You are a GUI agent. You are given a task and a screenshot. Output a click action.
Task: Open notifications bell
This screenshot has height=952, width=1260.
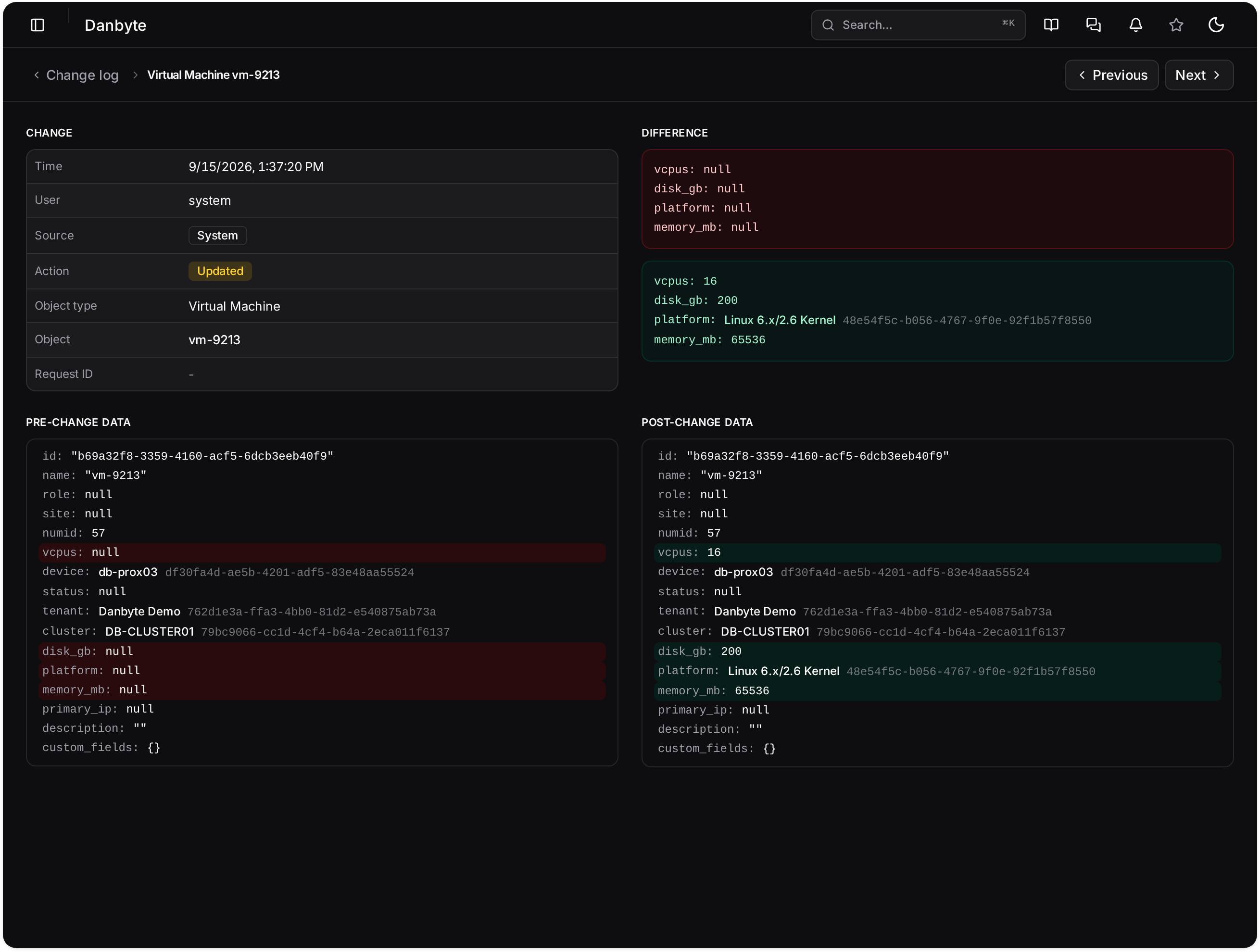[1135, 25]
